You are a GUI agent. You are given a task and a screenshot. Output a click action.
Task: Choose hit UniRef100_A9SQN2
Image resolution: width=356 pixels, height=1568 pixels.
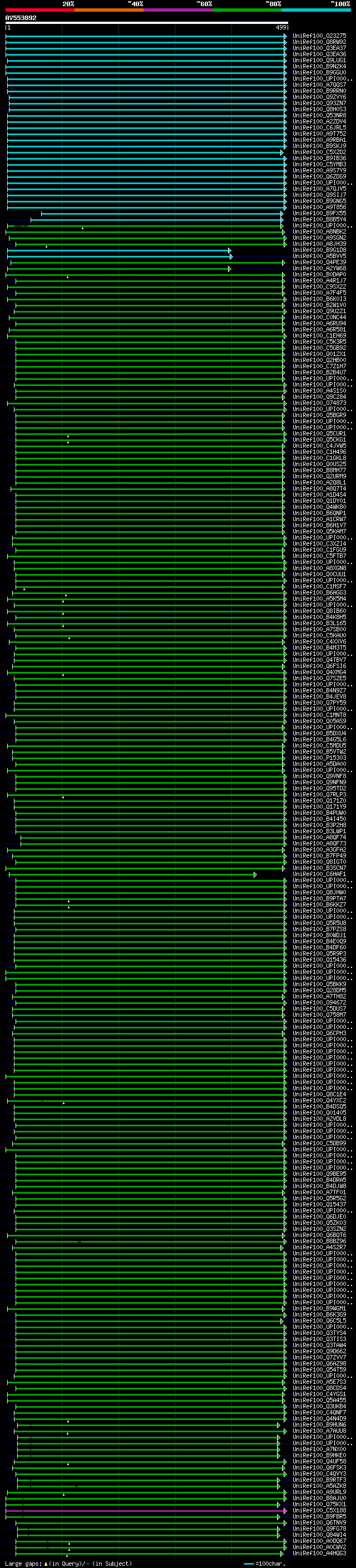319,238
